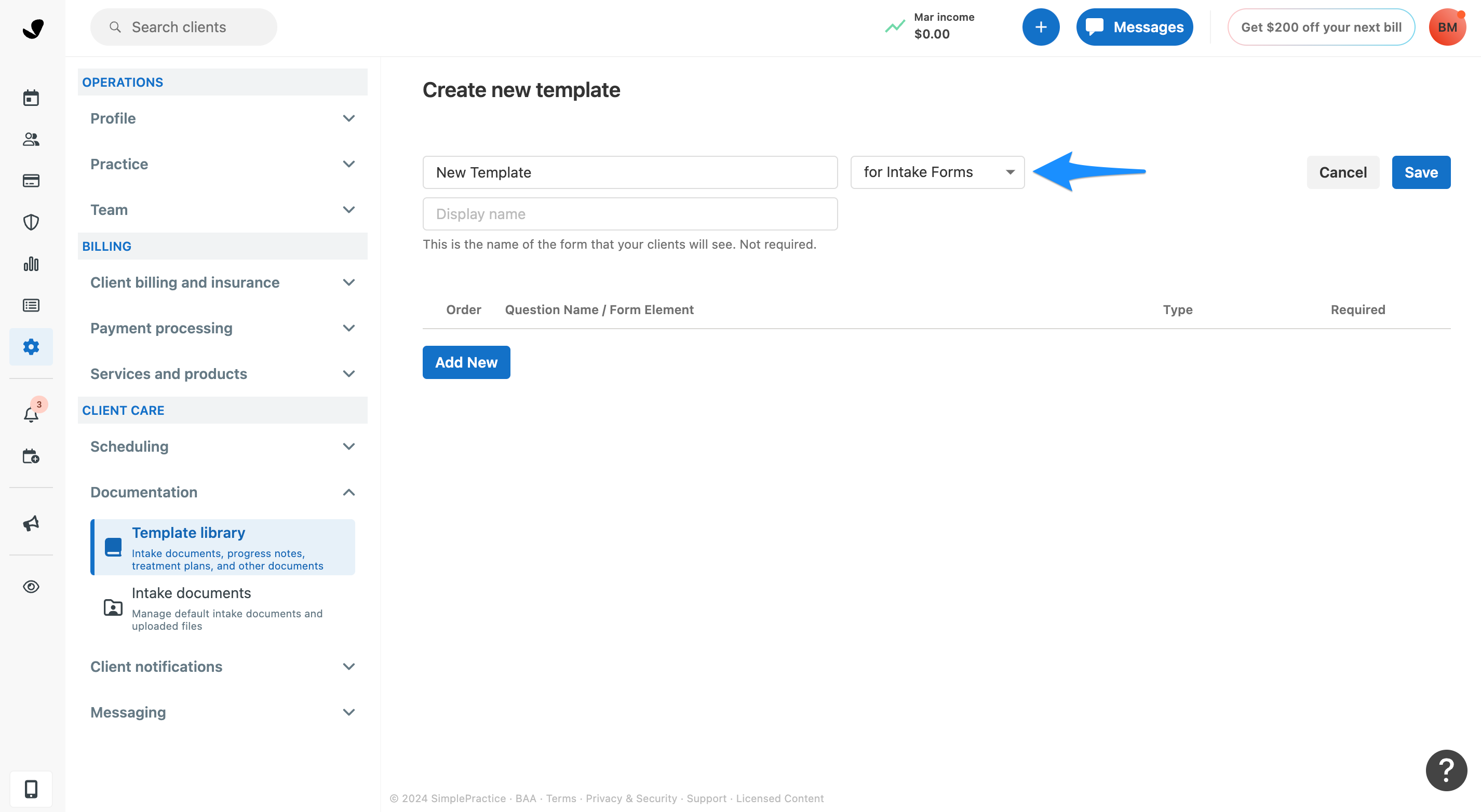Open the Billing card icon in sidebar
This screenshot has width=1481, height=812.
pyautogui.click(x=31, y=181)
